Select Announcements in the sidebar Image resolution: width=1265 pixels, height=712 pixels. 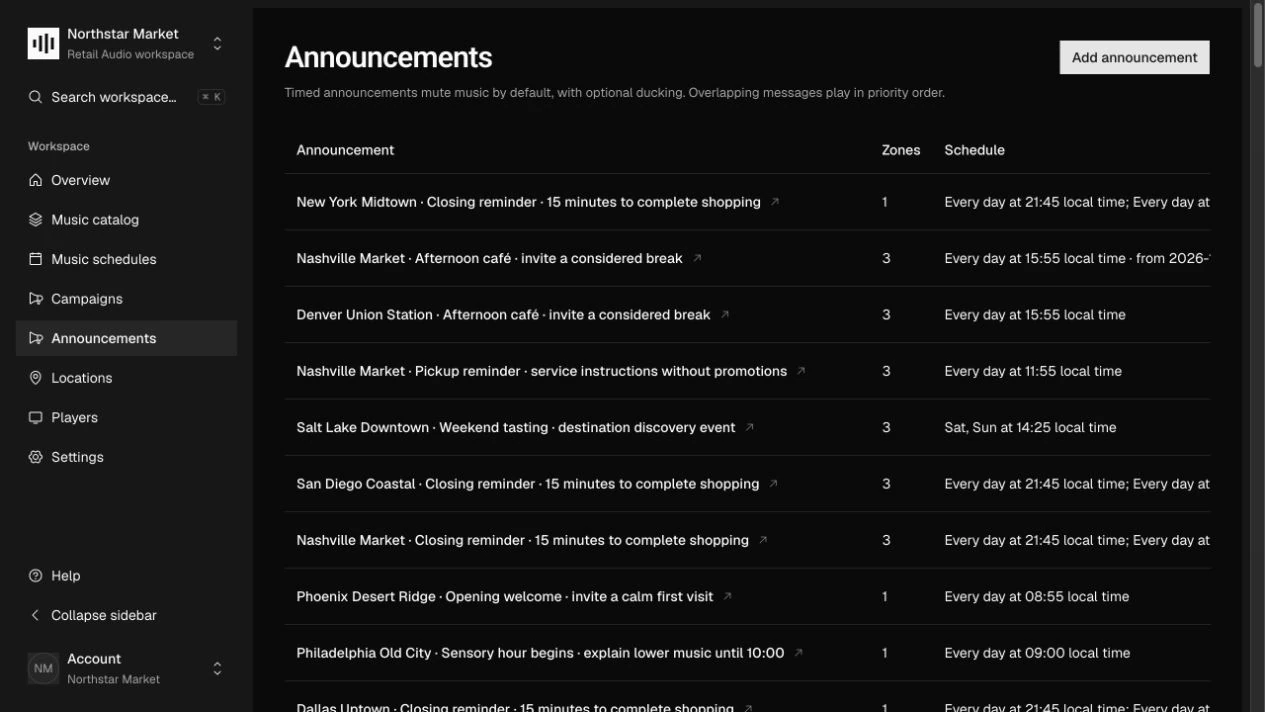[x=126, y=338]
